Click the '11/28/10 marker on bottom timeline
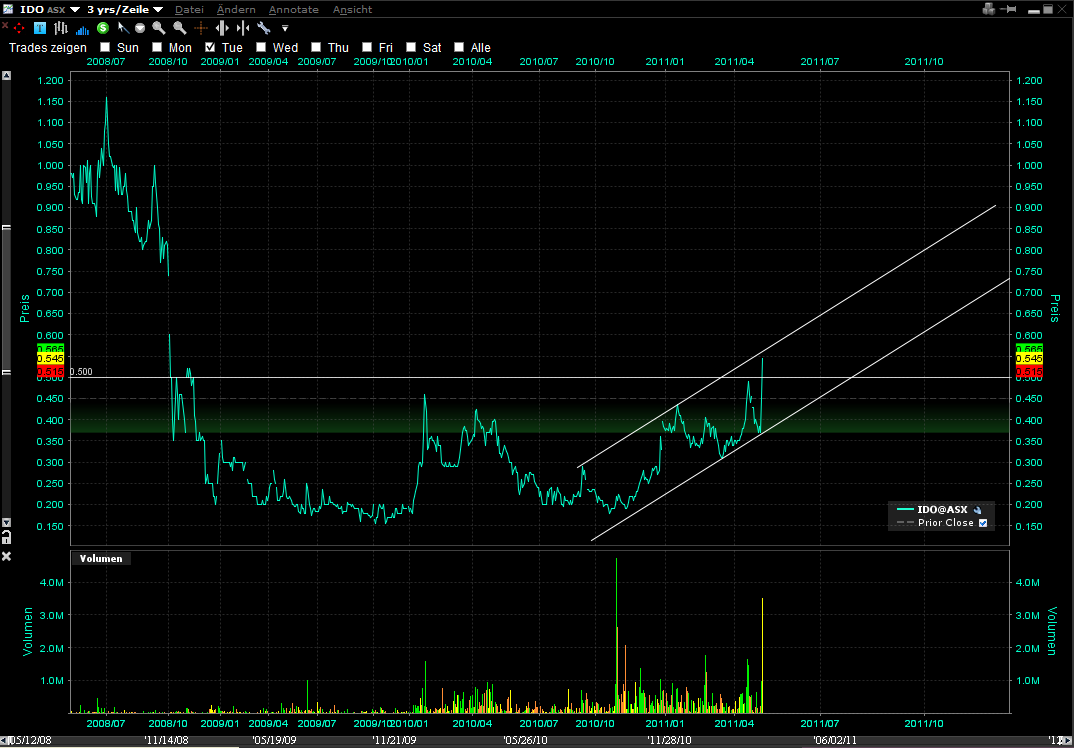This screenshot has width=1074, height=748. (669, 740)
